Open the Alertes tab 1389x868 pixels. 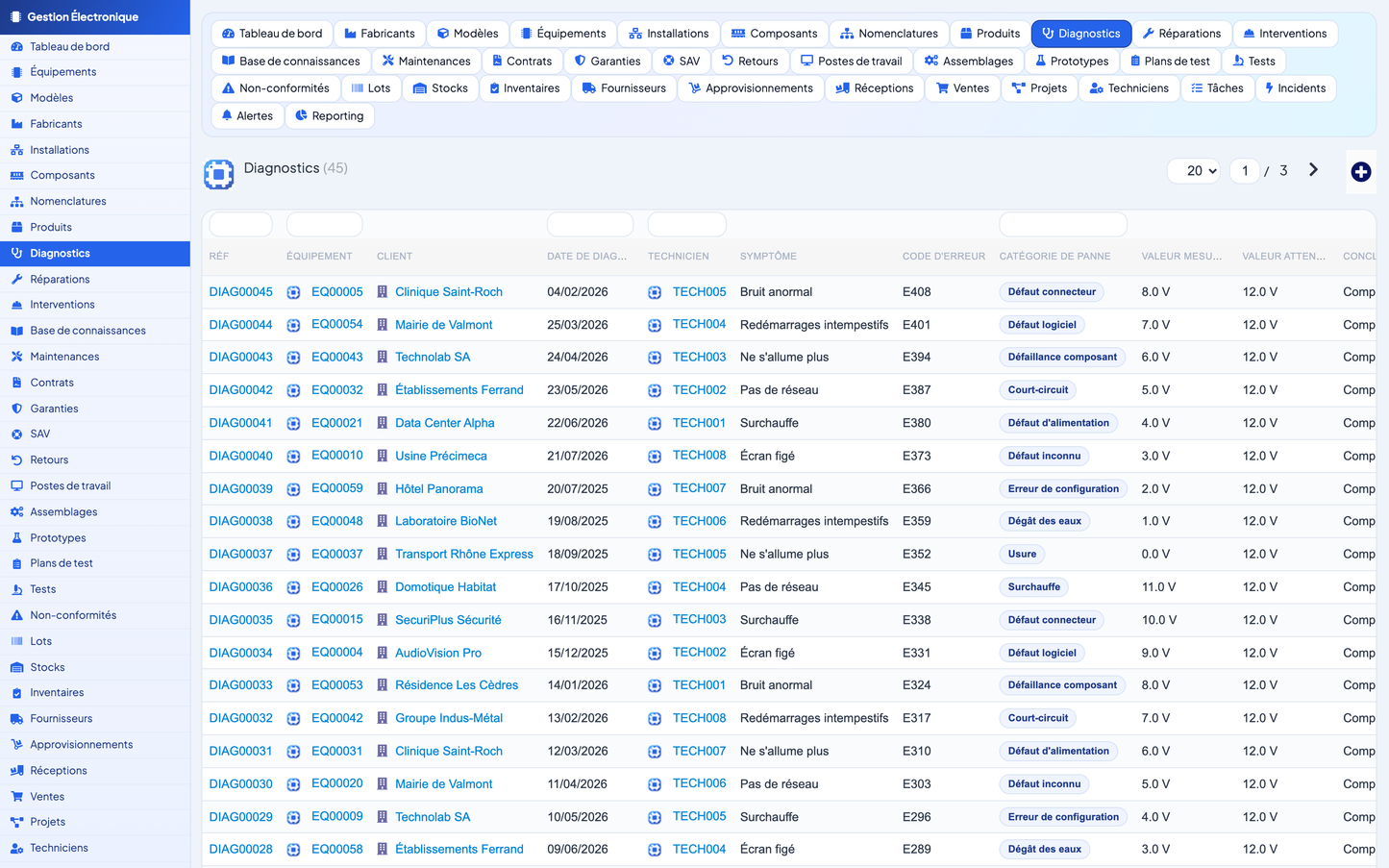(x=247, y=115)
